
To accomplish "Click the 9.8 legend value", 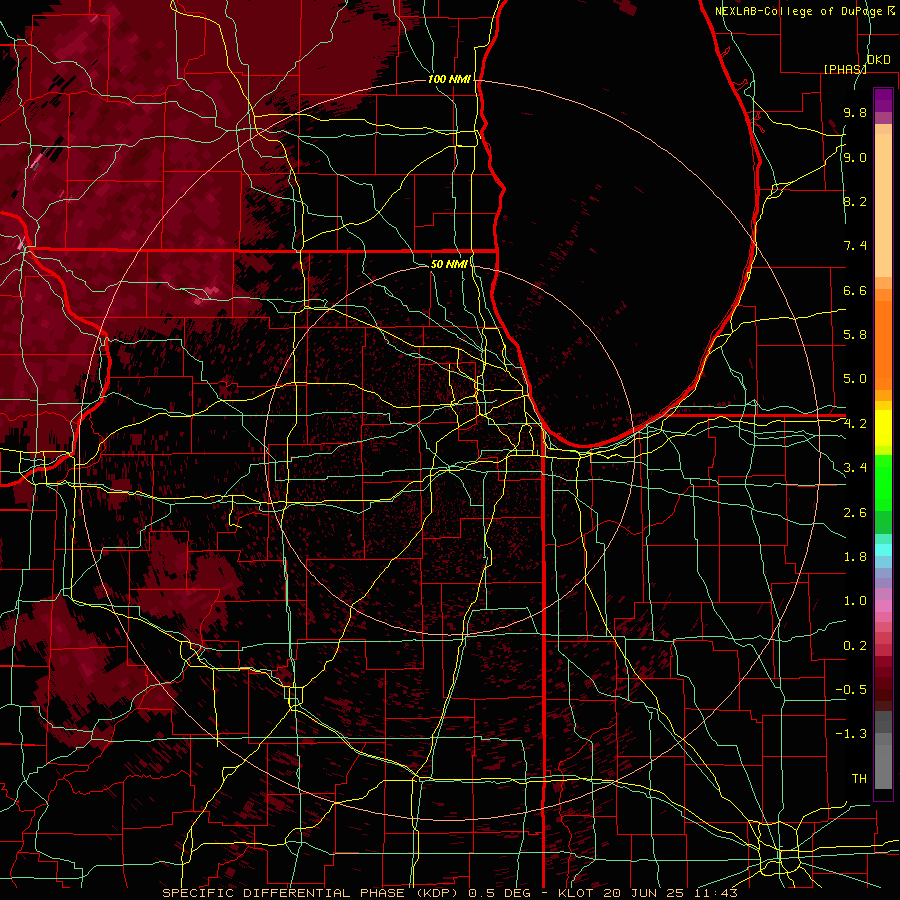I will (x=855, y=112).
